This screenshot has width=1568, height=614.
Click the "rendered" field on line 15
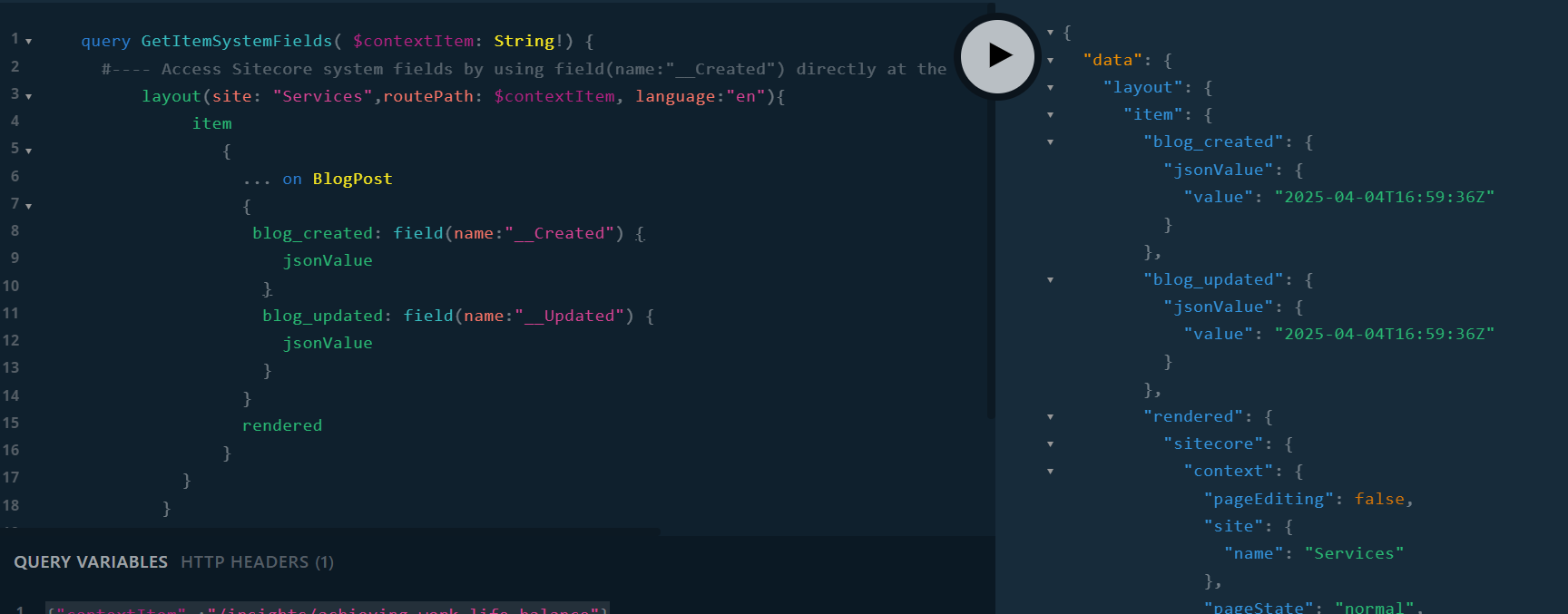[x=281, y=426]
